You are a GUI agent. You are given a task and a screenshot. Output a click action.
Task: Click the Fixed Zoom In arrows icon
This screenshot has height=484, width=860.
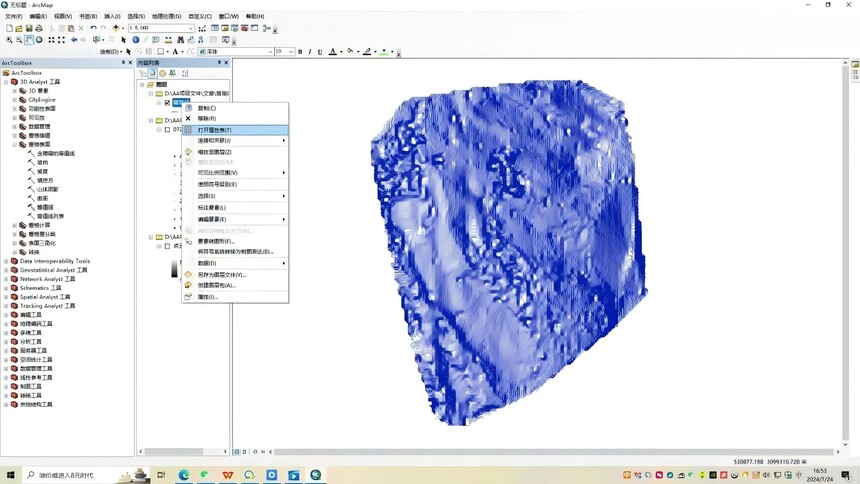click(x=52, y=40)
